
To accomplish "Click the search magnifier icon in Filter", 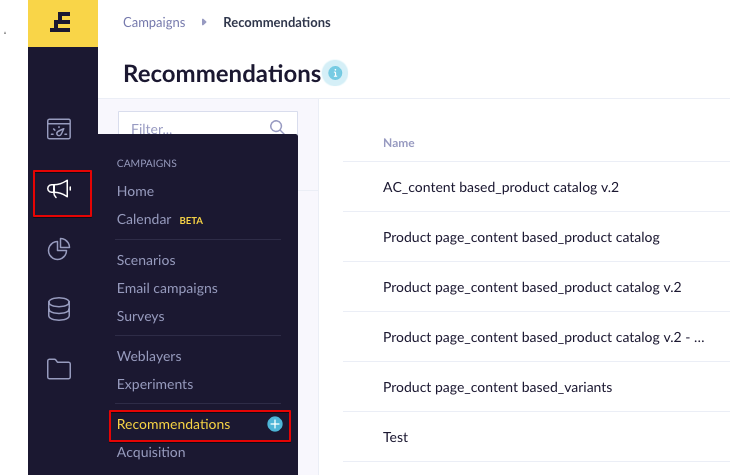I will 277,127.
